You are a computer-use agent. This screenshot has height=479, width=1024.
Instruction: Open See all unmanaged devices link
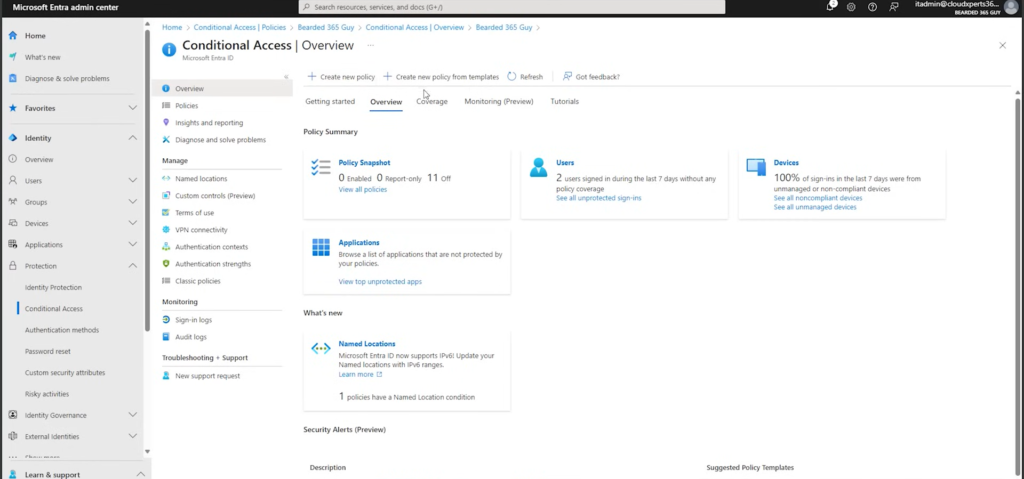coord(814,207)
